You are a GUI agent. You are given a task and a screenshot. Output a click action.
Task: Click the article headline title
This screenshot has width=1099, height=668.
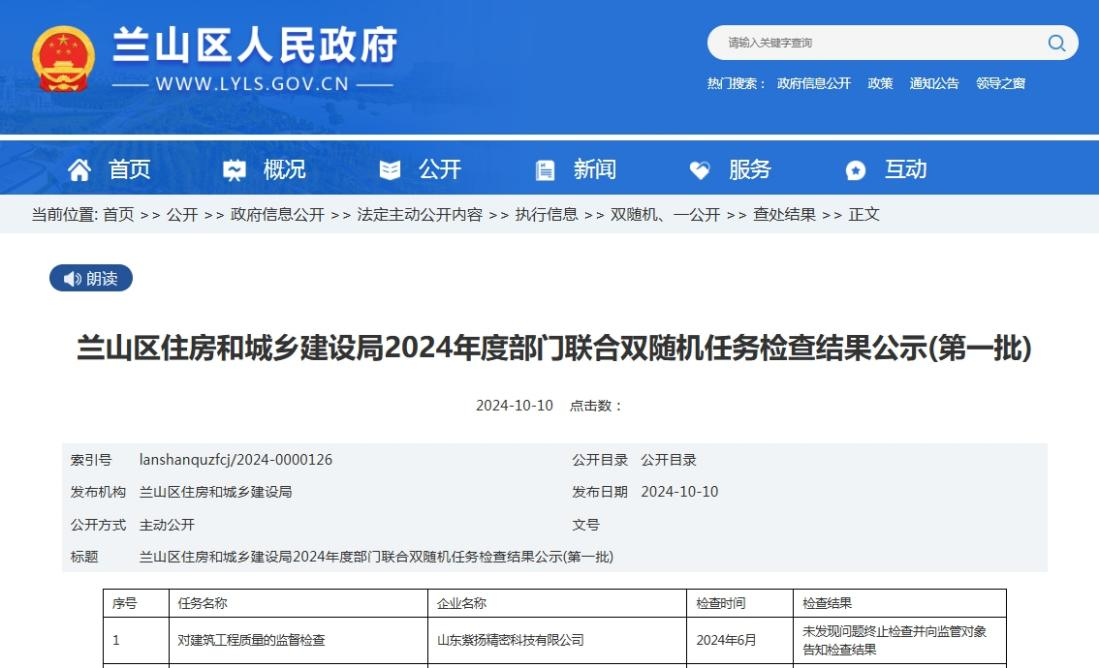(554, 348)
